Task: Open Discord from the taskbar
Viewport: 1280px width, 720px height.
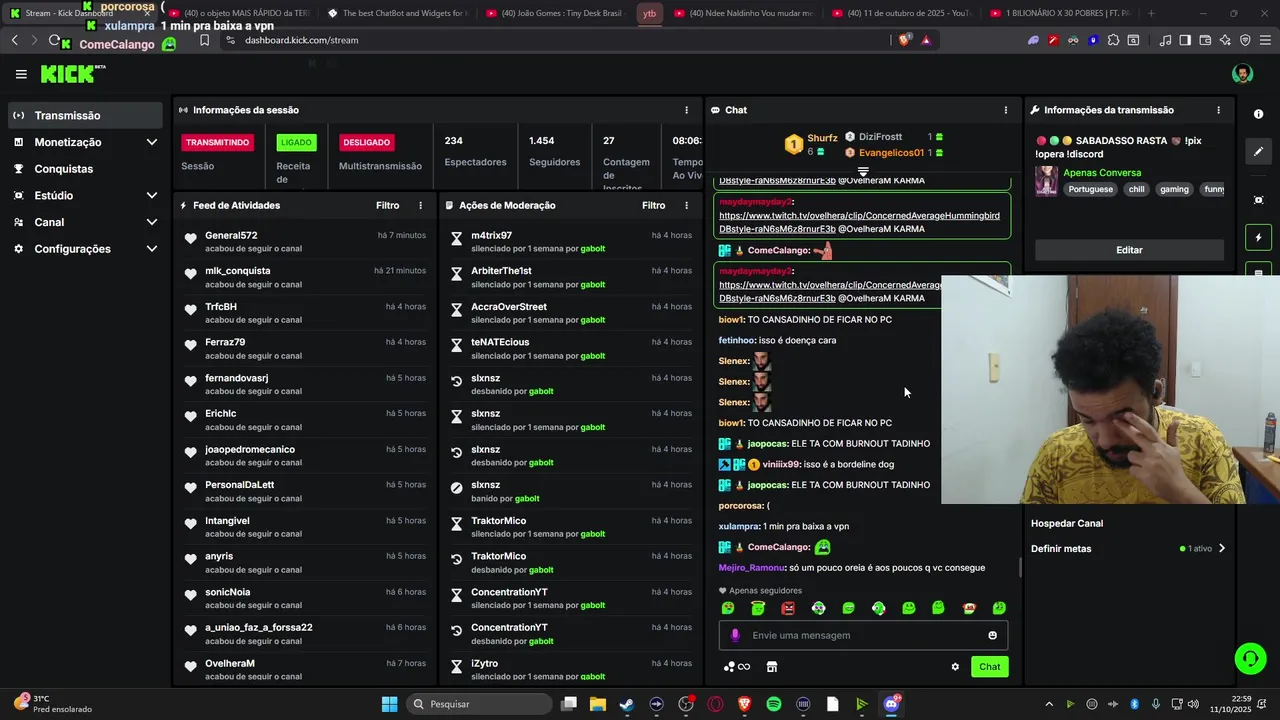Action: 891,704
